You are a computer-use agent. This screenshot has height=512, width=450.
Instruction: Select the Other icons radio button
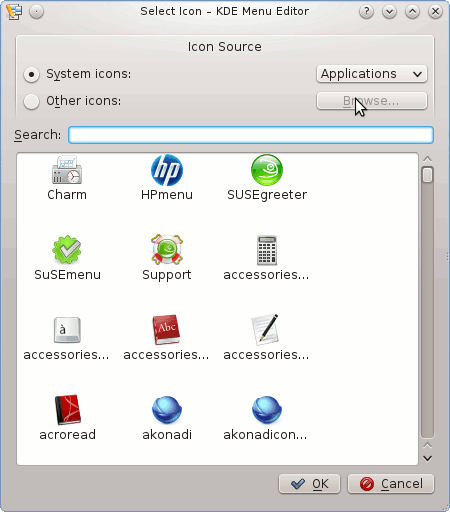click(31, 101)
